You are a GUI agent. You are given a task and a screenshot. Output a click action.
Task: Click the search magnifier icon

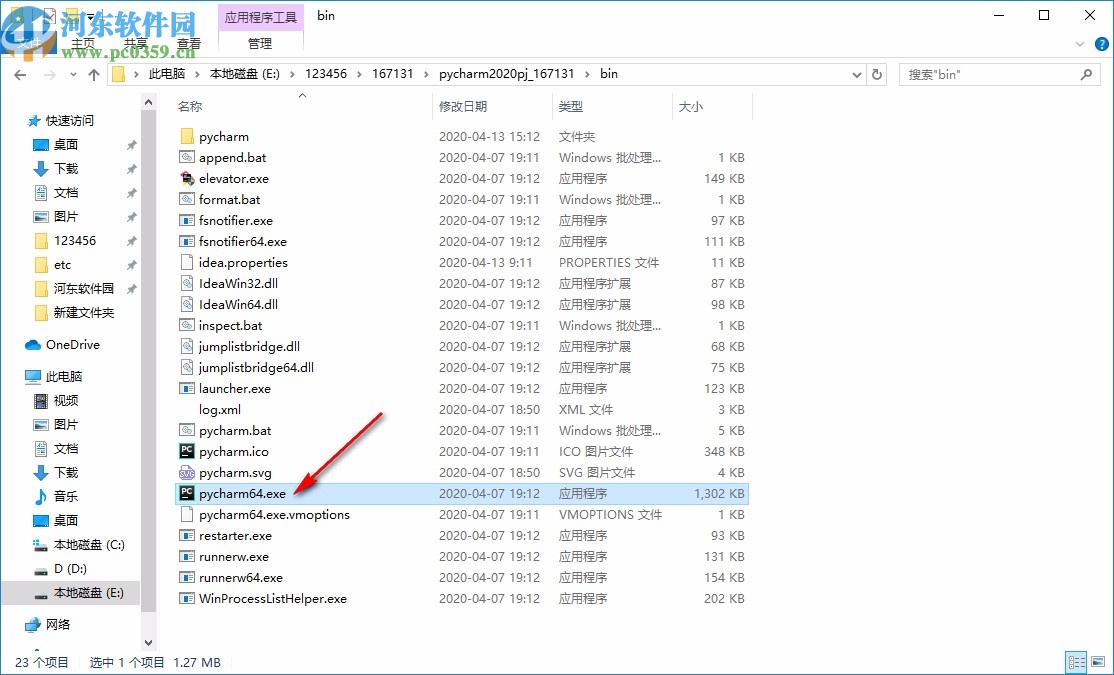tap(1086, 74)
